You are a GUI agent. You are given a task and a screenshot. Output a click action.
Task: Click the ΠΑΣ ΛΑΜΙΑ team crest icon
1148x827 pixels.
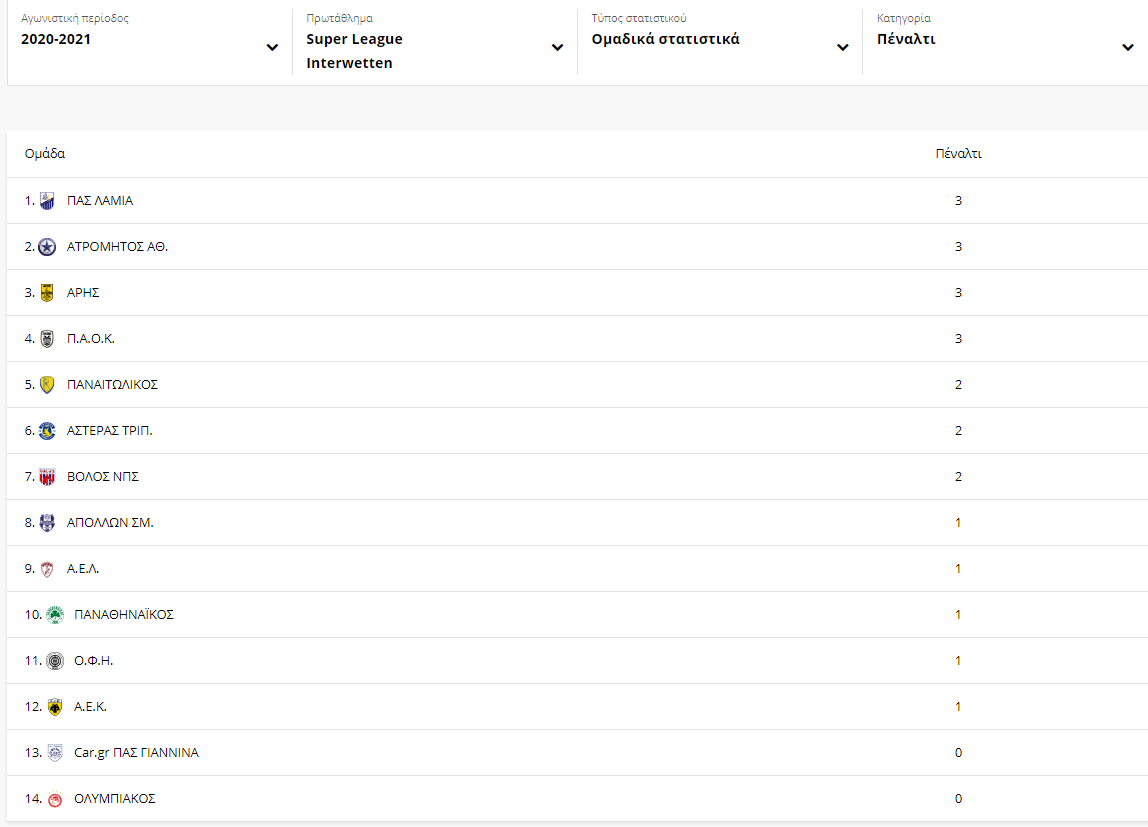(47, 201)
